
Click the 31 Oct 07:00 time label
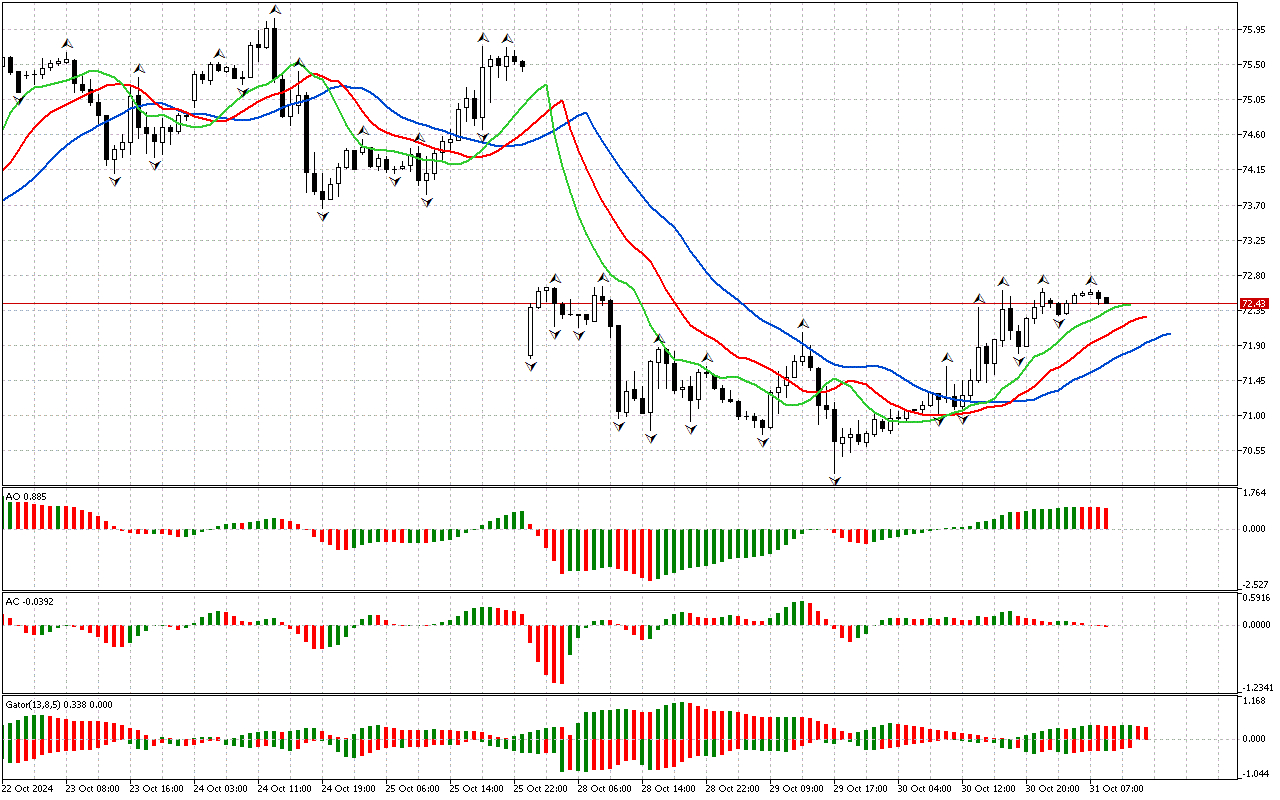point(1116,789)
